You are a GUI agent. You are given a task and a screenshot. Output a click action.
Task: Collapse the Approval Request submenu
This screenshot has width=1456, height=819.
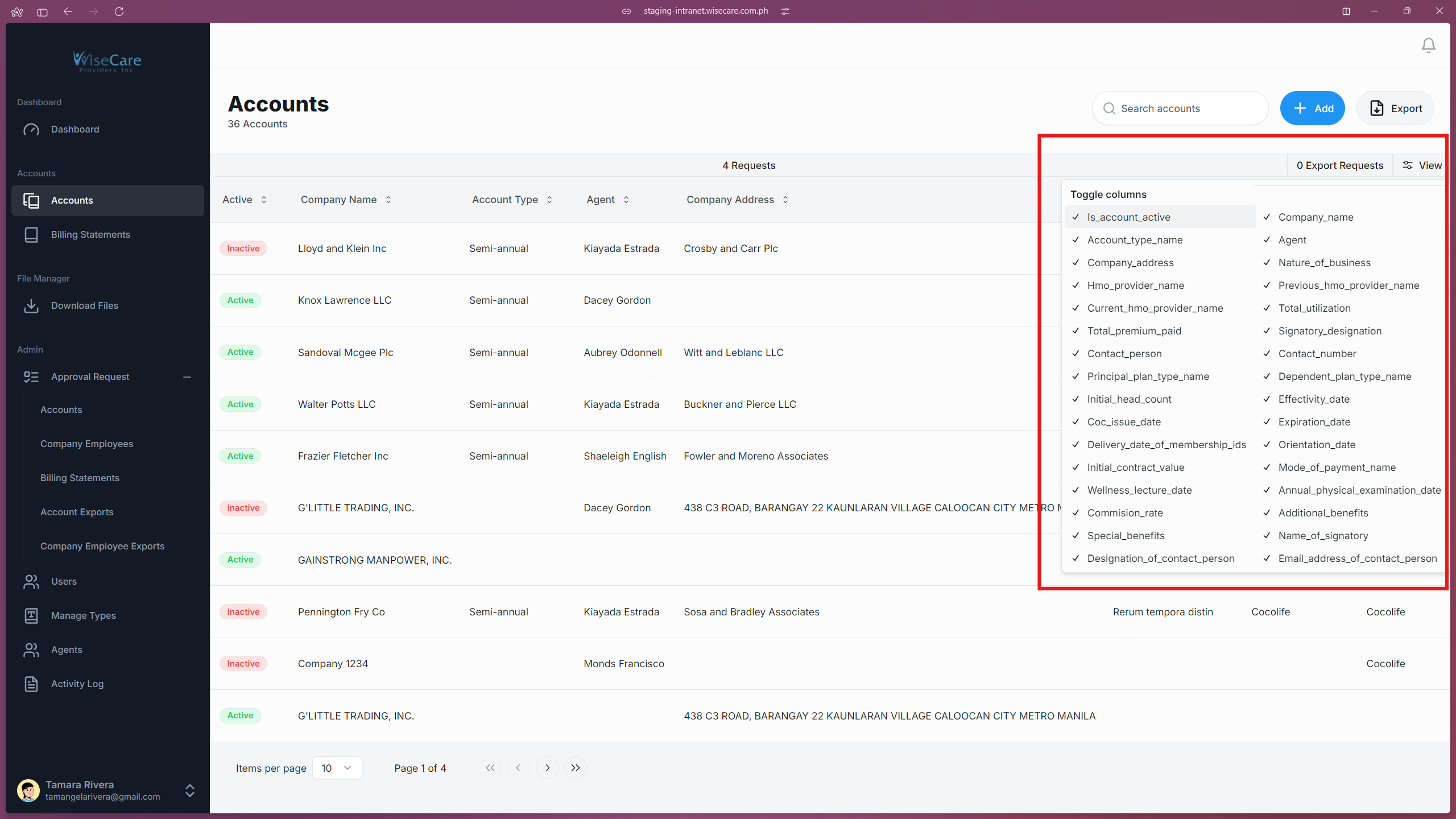[x=187, y=377]
